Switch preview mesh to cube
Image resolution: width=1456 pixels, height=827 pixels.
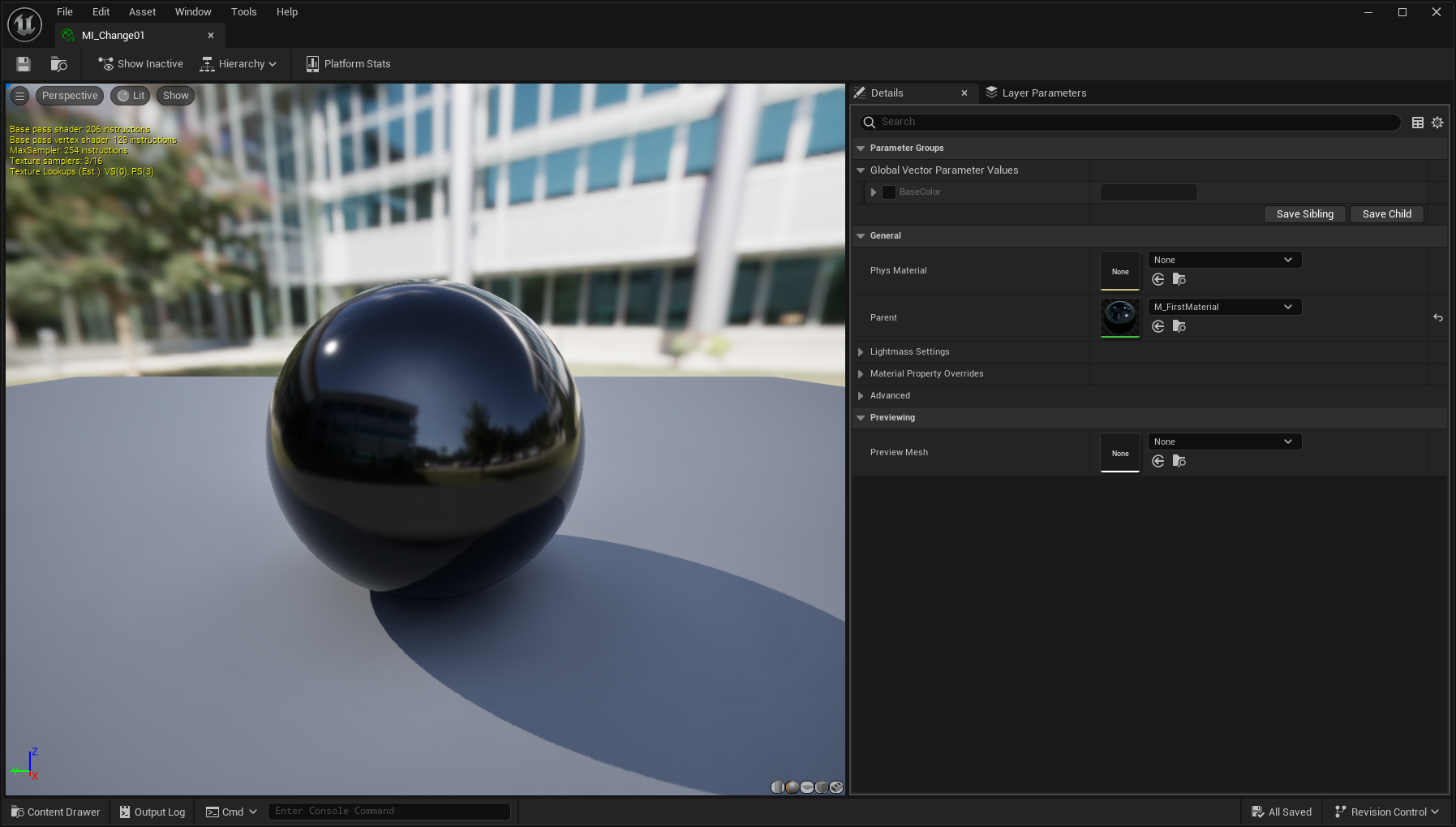(822, 787)
